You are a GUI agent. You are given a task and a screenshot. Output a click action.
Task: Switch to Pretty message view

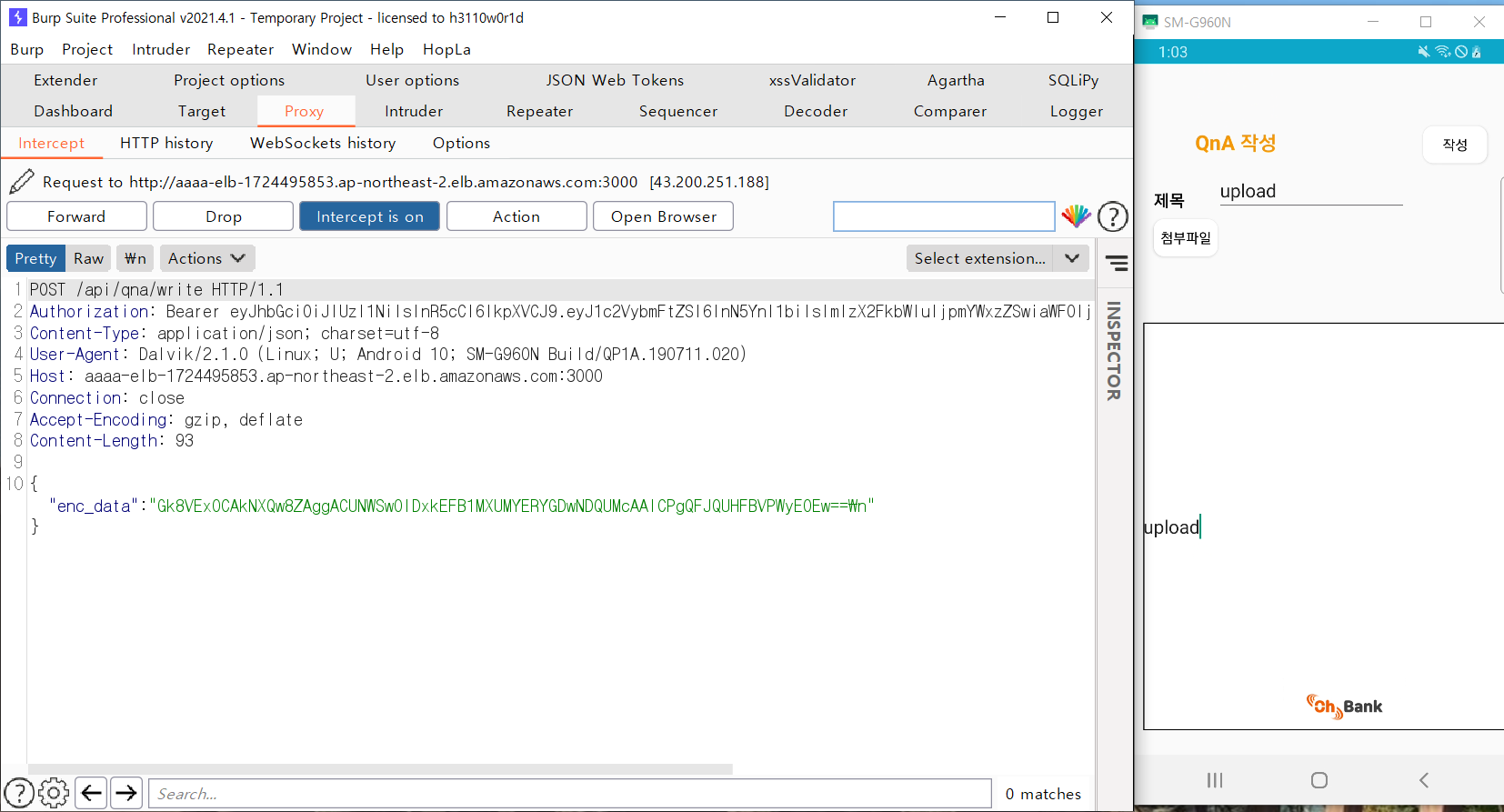35,258
